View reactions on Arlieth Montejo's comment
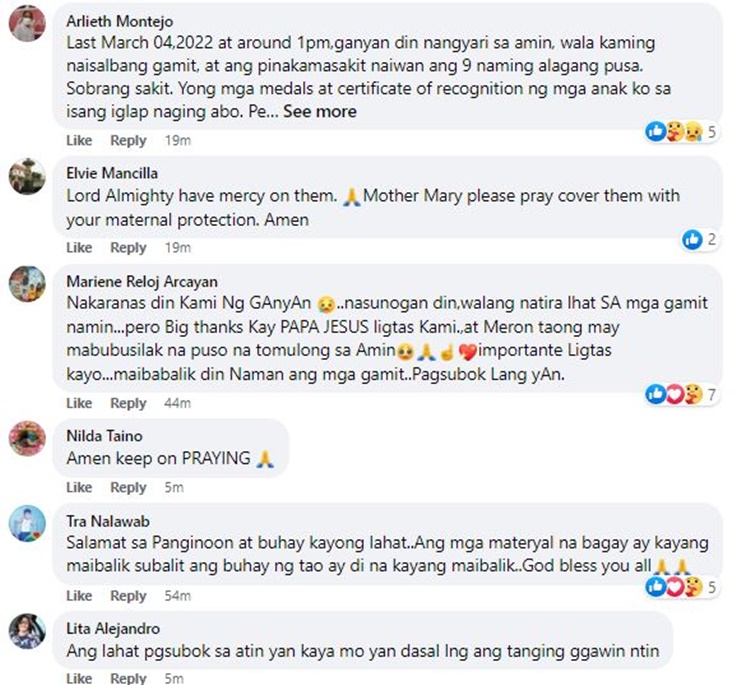Image resolution: width=750 pixels, height=685 pixels. pyautogui.click(x=681, y=132)
